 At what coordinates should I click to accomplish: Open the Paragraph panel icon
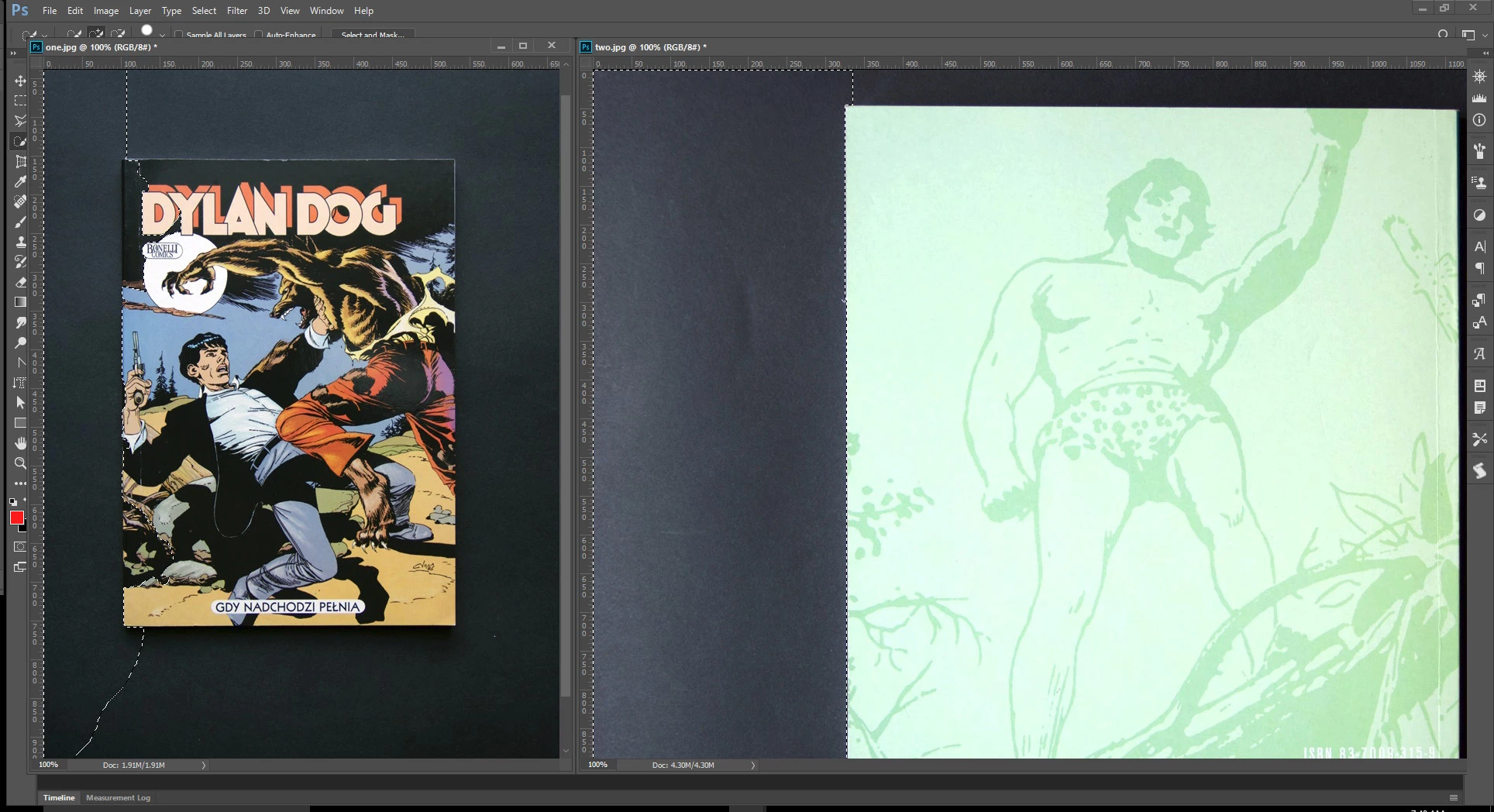coord(1479,268)
